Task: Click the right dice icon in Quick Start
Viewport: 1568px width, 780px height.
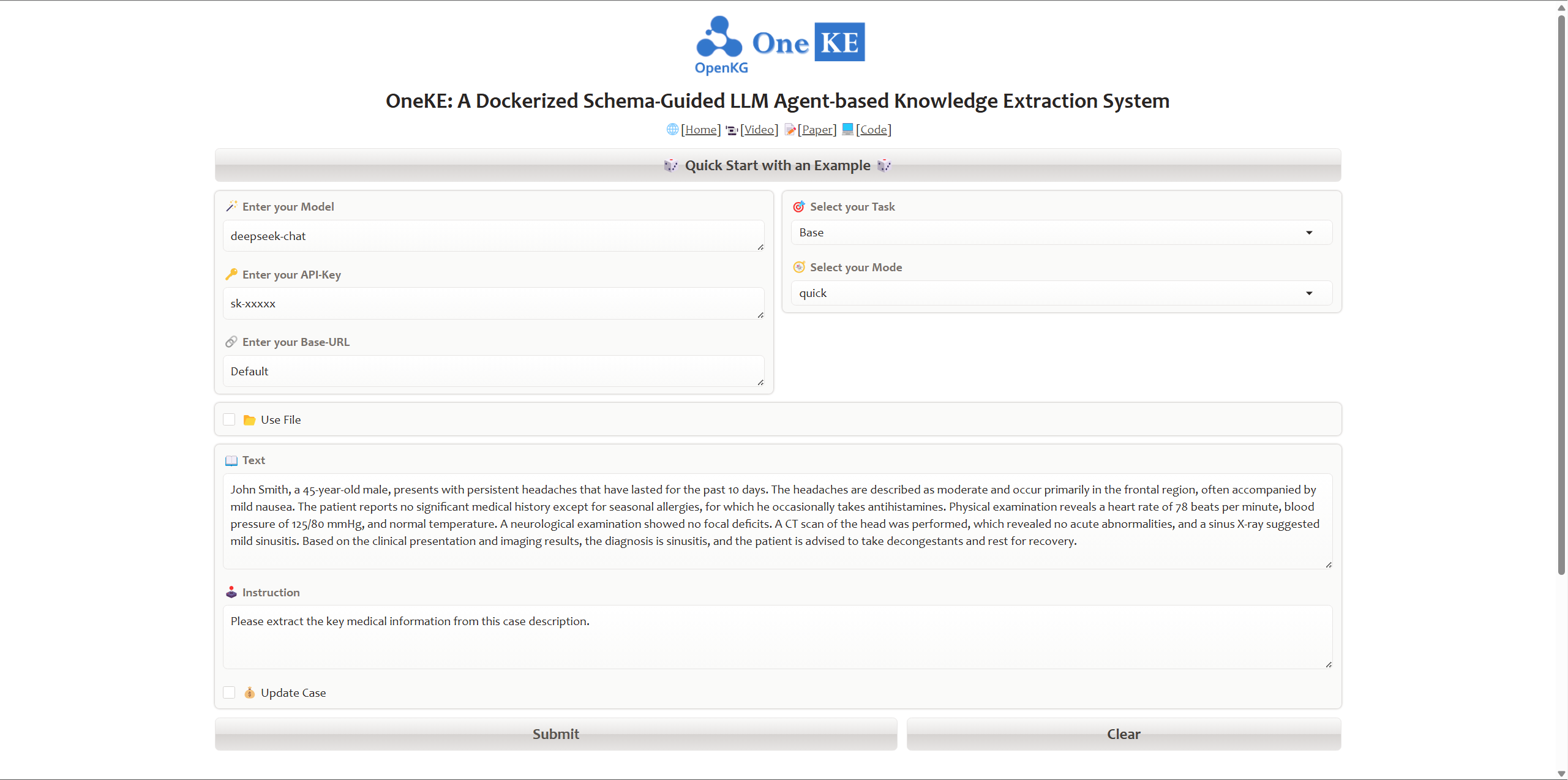Action: 884,165
